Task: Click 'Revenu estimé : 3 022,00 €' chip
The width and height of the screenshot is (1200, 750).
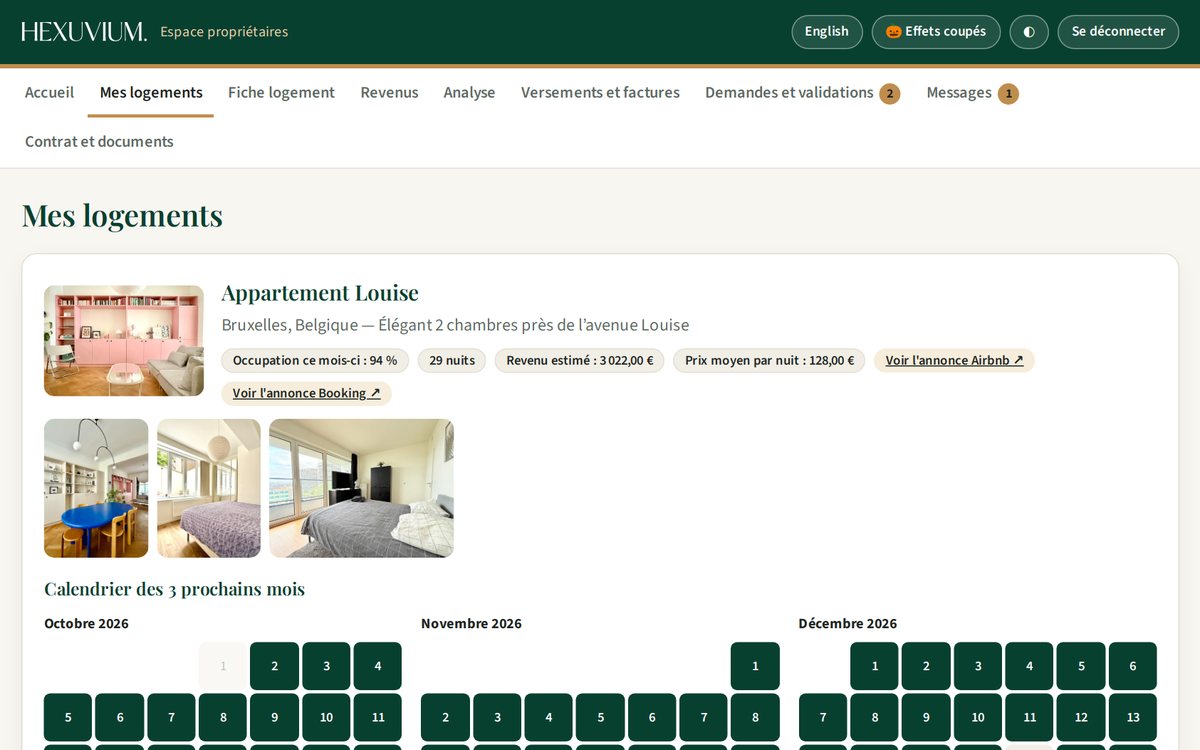Action: [580, 360]
